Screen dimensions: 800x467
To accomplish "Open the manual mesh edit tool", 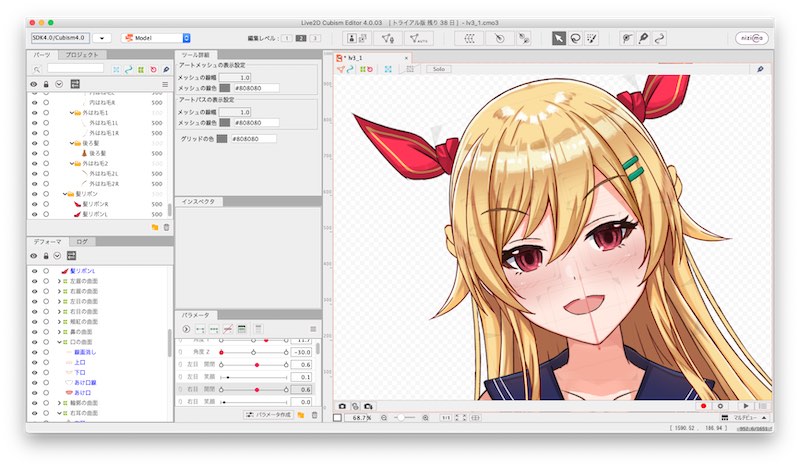I will (388, 38).
